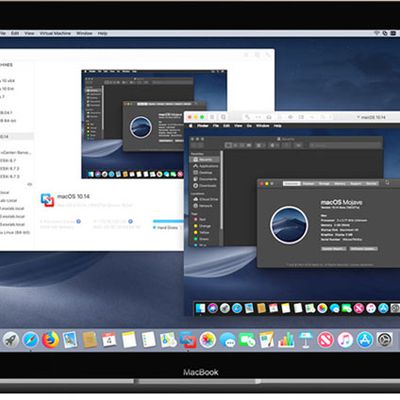
Task: Activate Siri in the guest VM dock
Action: [x=213, y=308]
